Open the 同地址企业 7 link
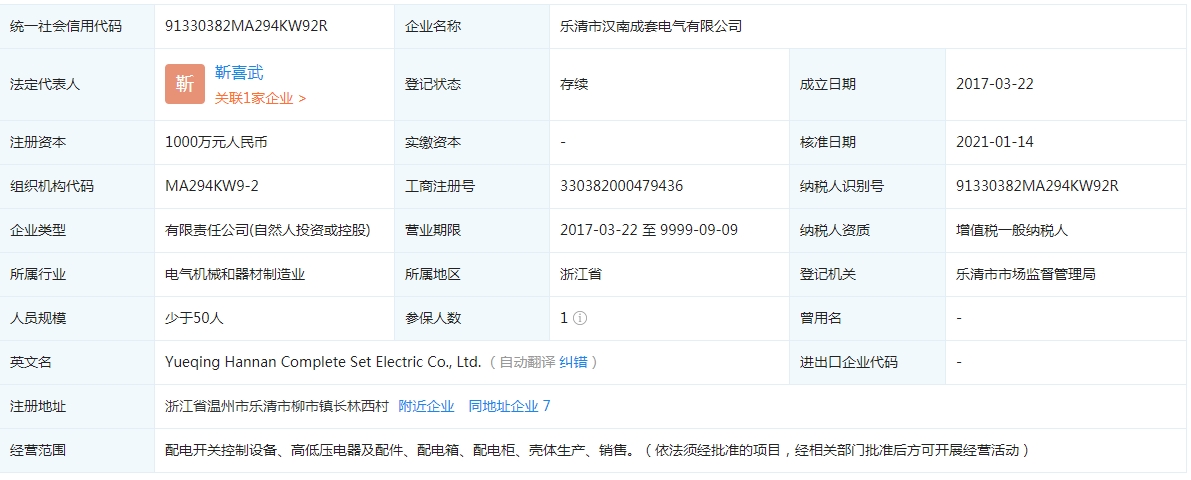This screenshot has width=1191, height=480. pyautogui.click(x=509, y=406)
